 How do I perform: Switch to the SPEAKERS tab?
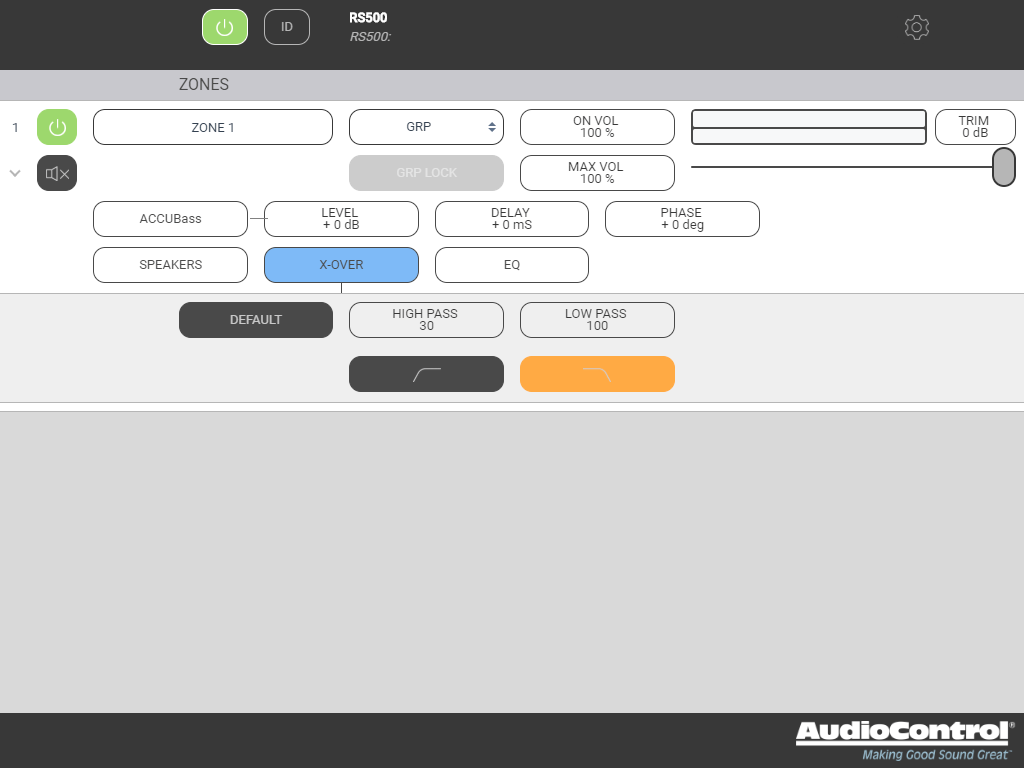(x=170, y=265)
